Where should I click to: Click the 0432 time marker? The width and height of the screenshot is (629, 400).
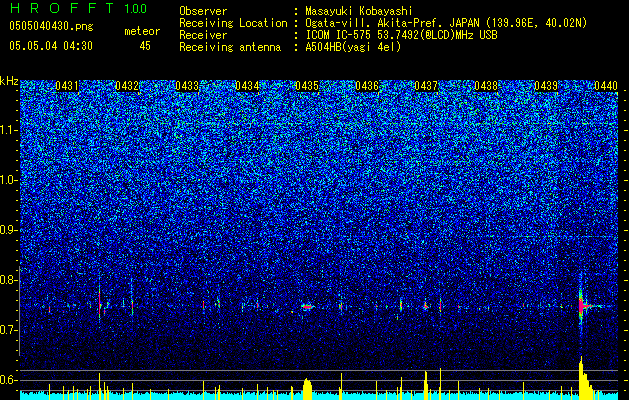127,86
